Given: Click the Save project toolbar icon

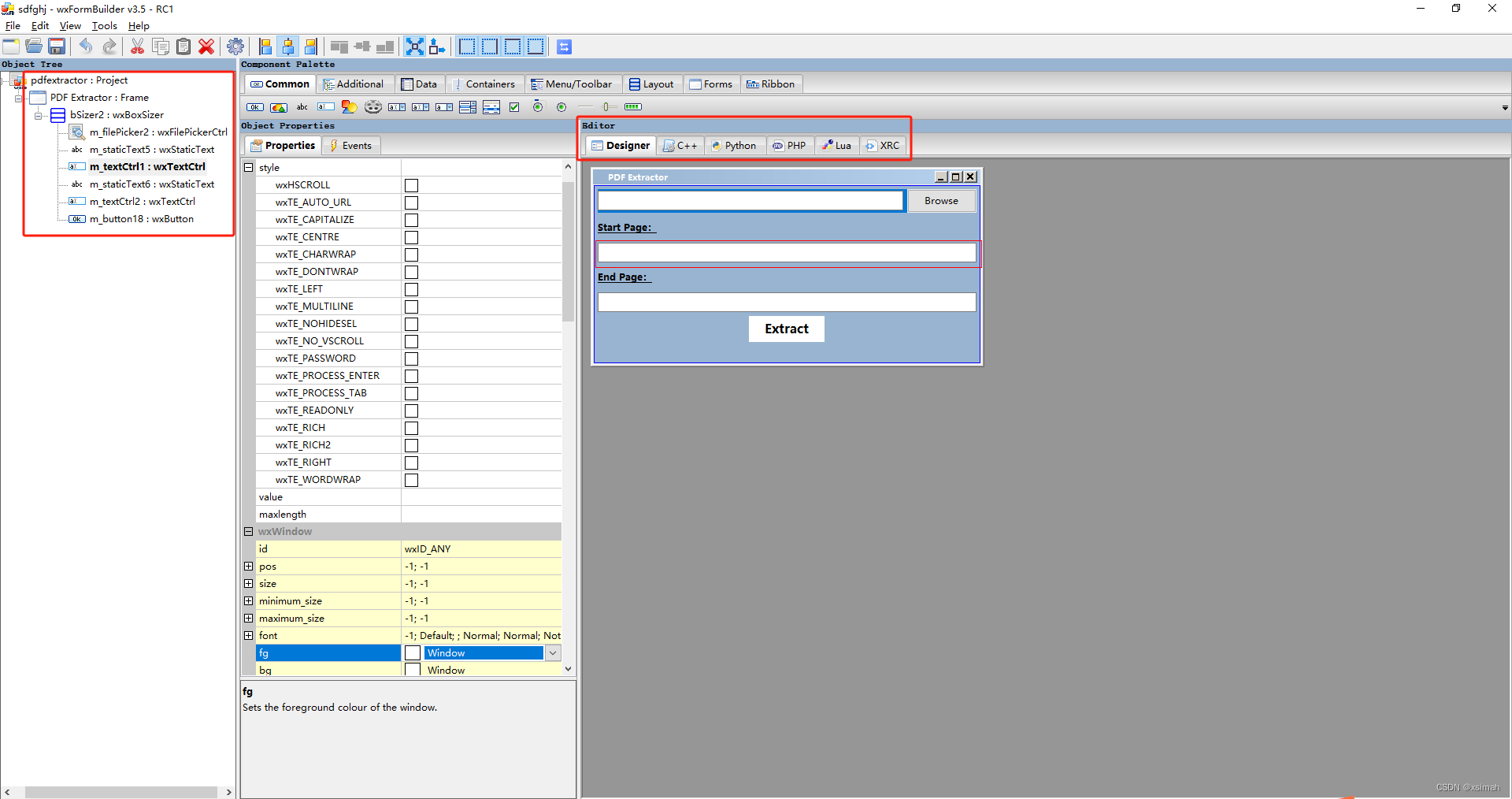Looking at the screenshot, I should click(57, 46).
